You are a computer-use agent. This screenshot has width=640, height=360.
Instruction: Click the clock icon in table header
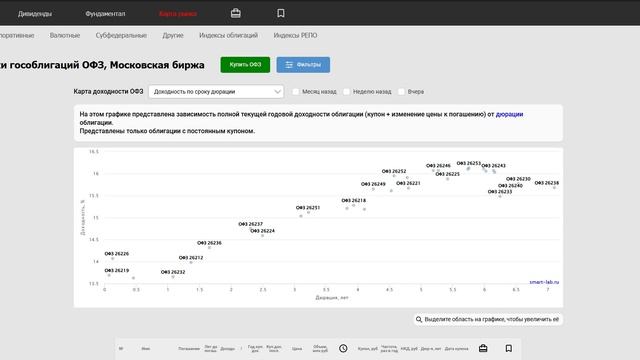343,348
